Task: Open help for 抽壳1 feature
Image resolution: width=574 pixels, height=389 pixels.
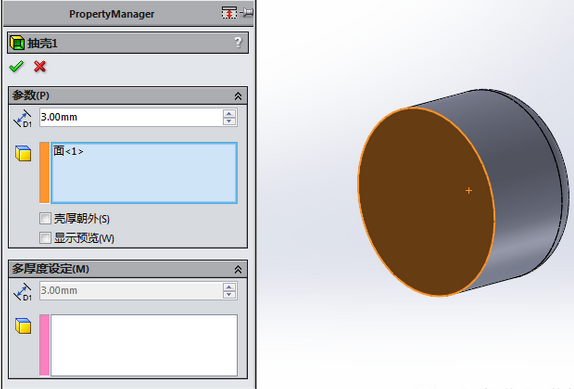Action: click(x=238, y=42)
